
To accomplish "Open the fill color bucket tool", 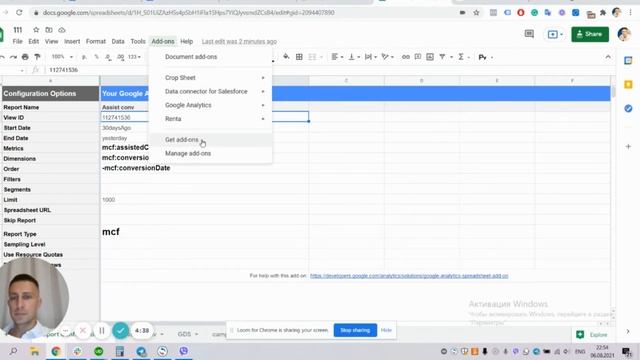I will tap(286, 56).
